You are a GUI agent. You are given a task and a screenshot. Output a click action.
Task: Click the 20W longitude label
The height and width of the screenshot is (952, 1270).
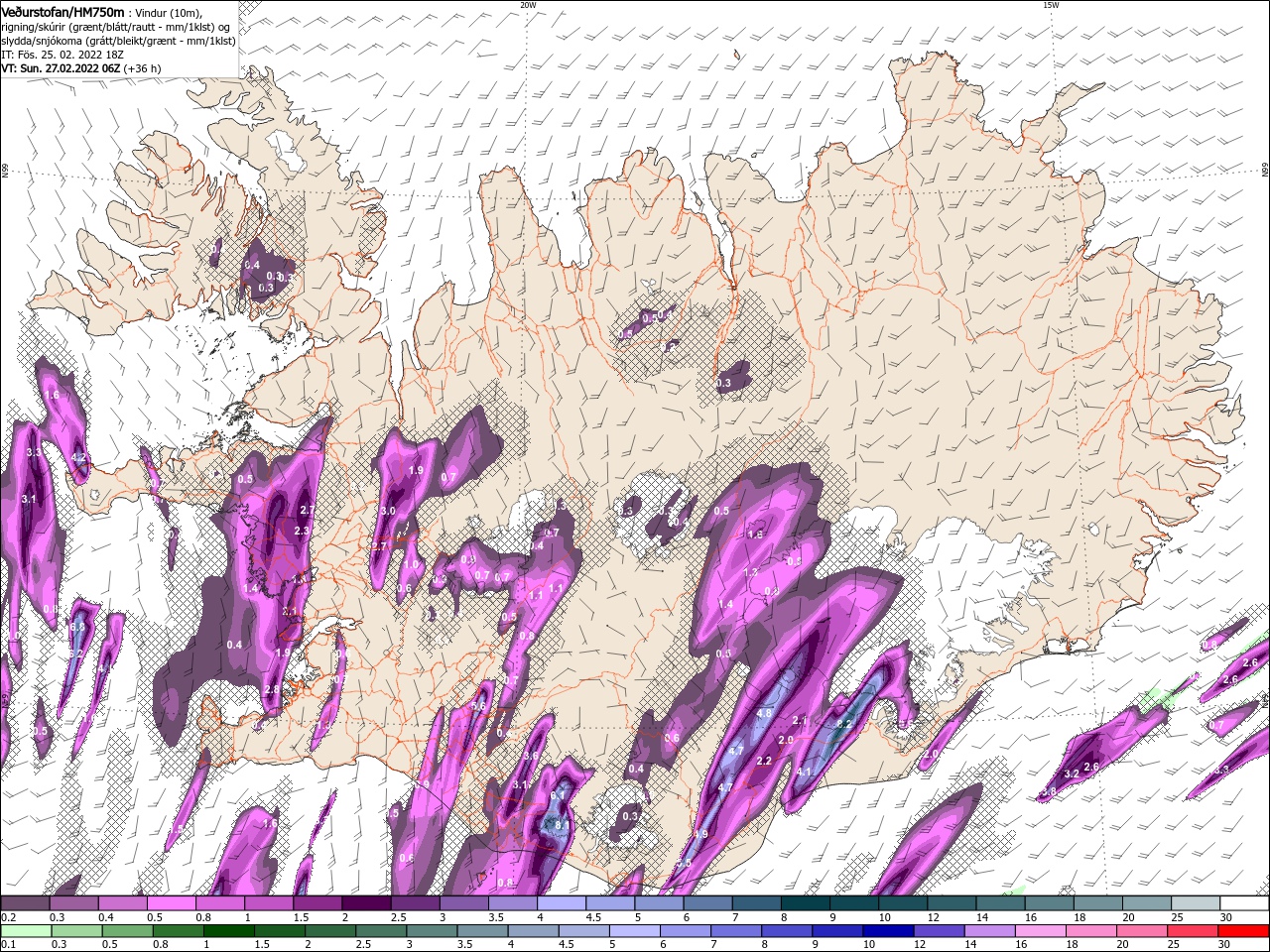(x=528, y=5)
